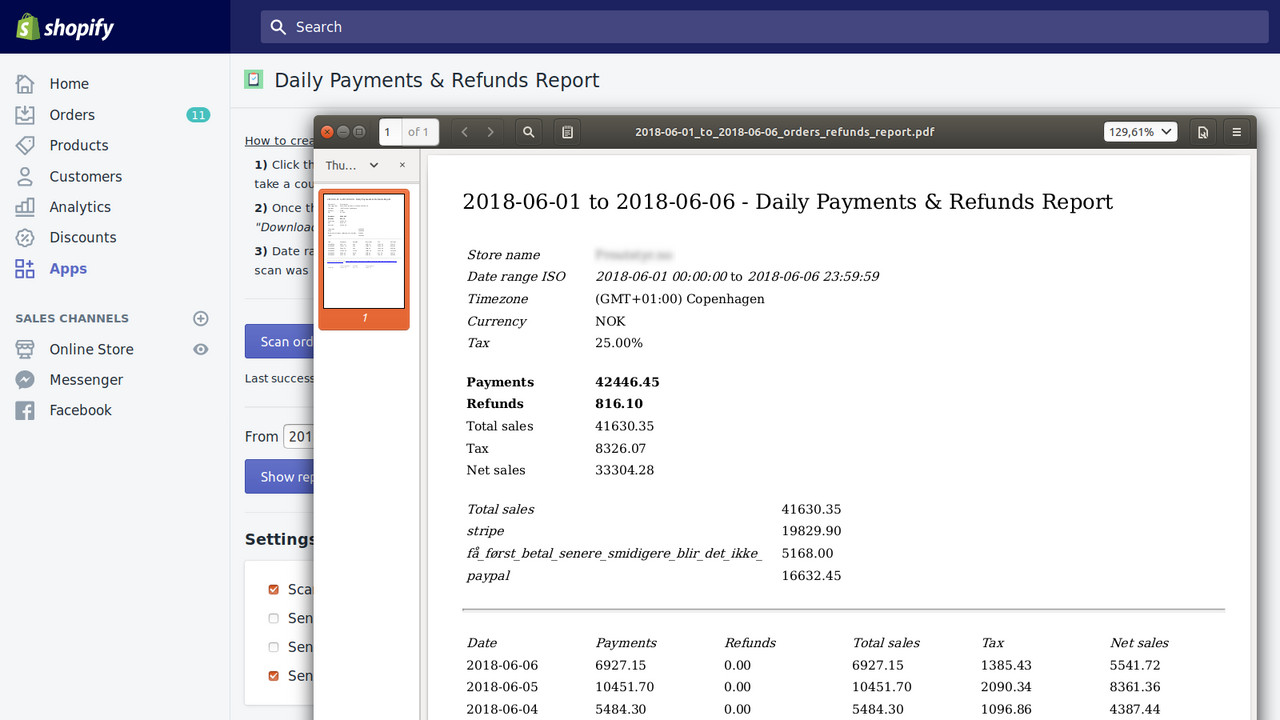Open the PDF viewer hamburger menu

[1237, 132]
